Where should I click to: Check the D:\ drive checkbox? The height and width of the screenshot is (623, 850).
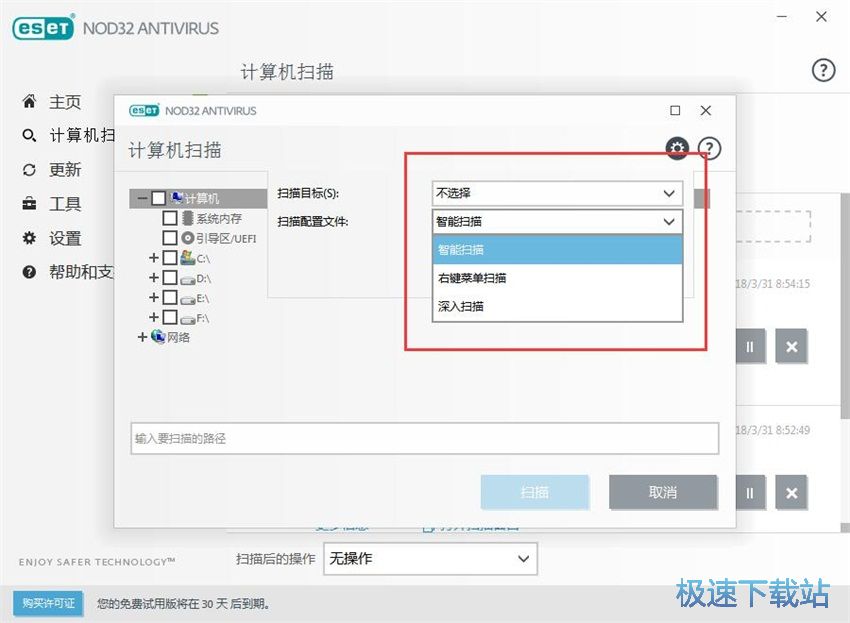(x=170, y=277)
